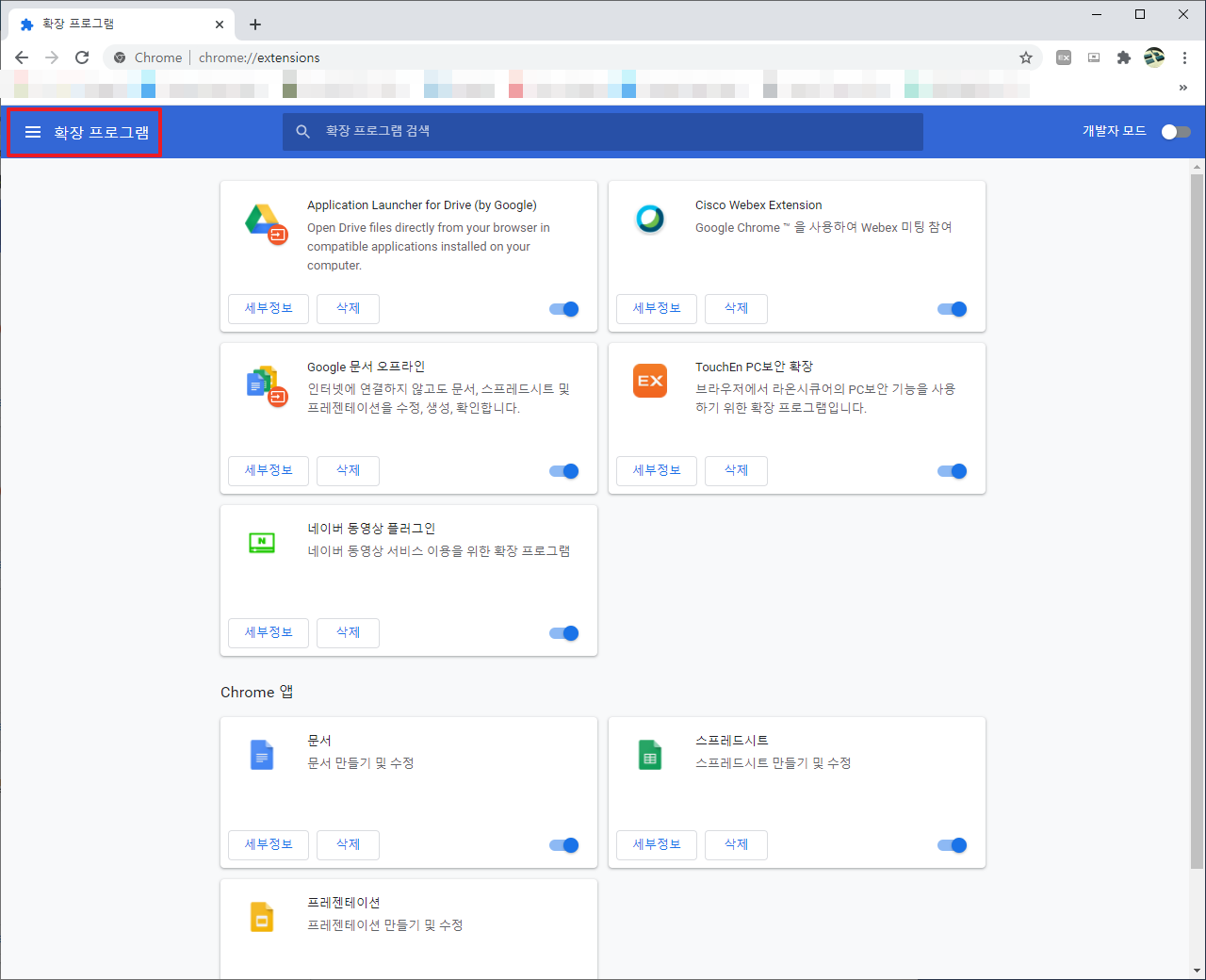
Task: Open 세부정보 for 네이버 동영상 플러그인
Action: coord(269,633)
